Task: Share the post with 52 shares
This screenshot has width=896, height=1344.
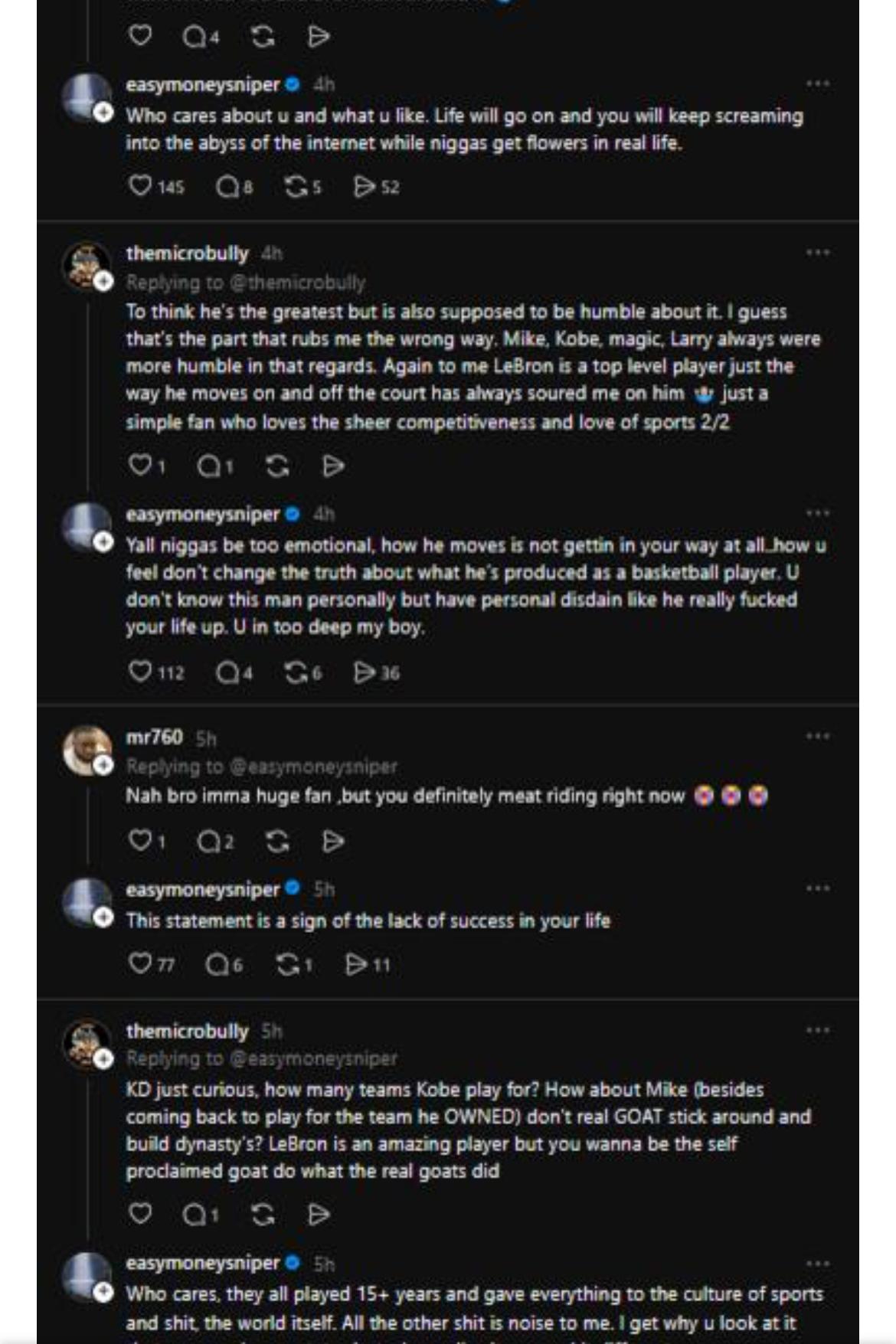Action: (364, 186)
